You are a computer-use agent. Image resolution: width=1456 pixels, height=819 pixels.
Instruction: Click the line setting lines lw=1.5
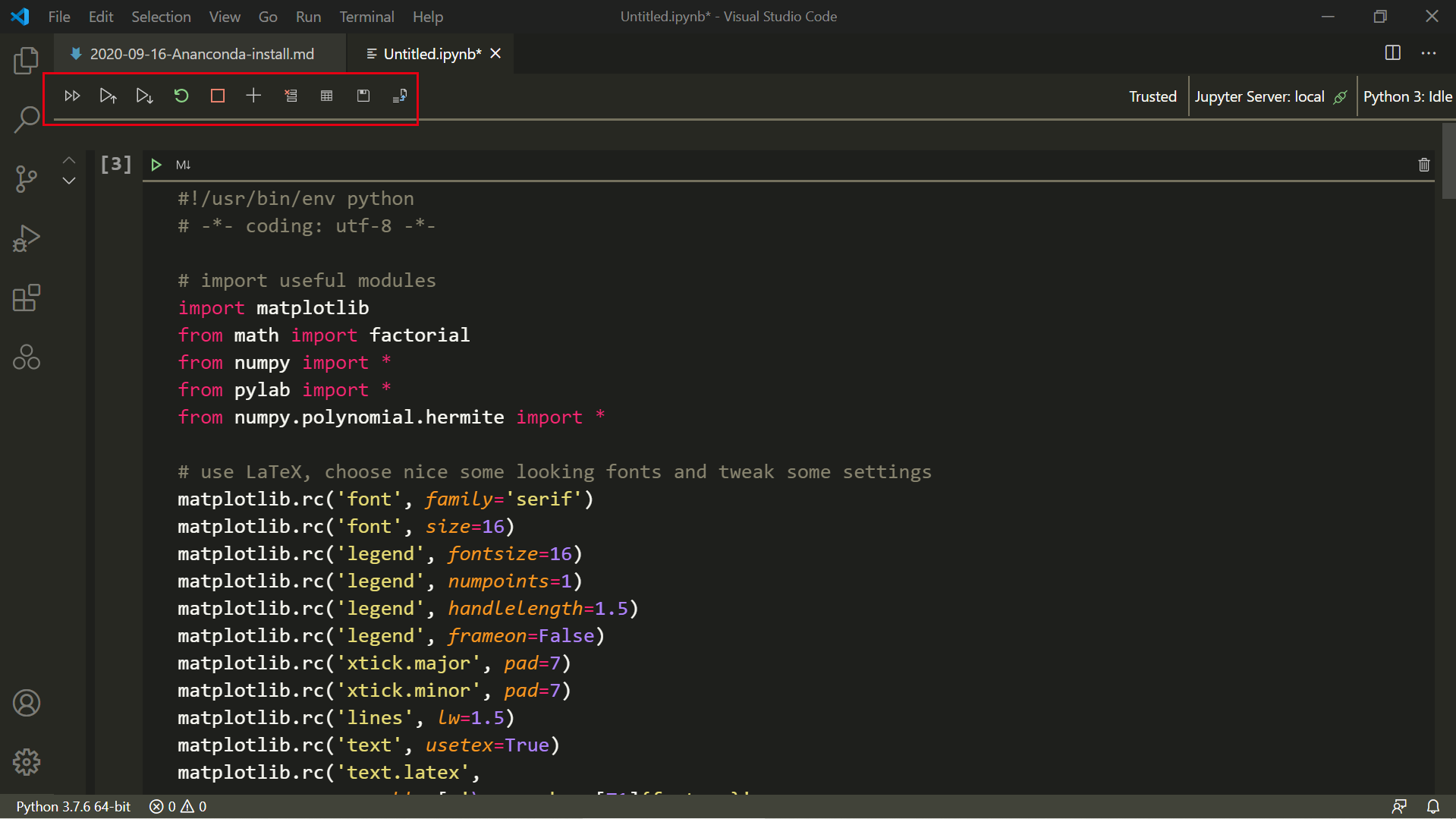pyautogui.click(x=346, y=717)
